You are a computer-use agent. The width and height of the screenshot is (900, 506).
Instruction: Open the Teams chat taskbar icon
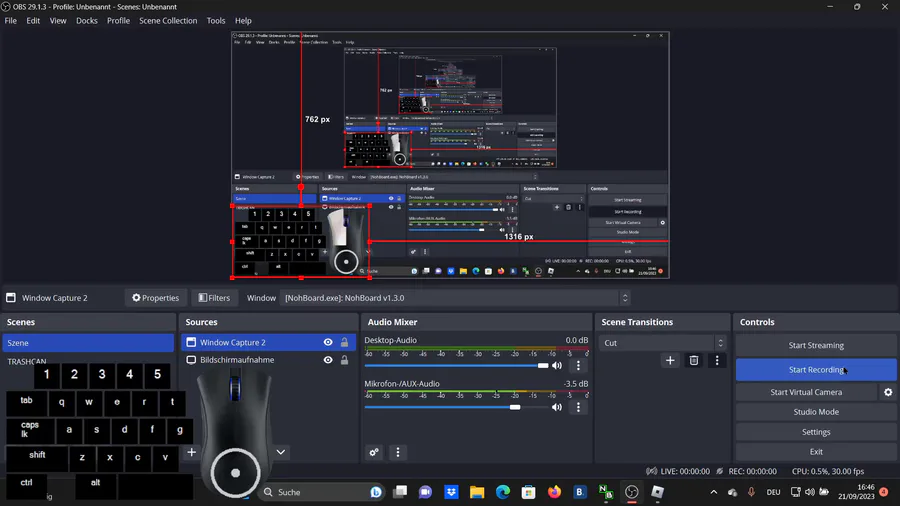(x=425, y=492)
